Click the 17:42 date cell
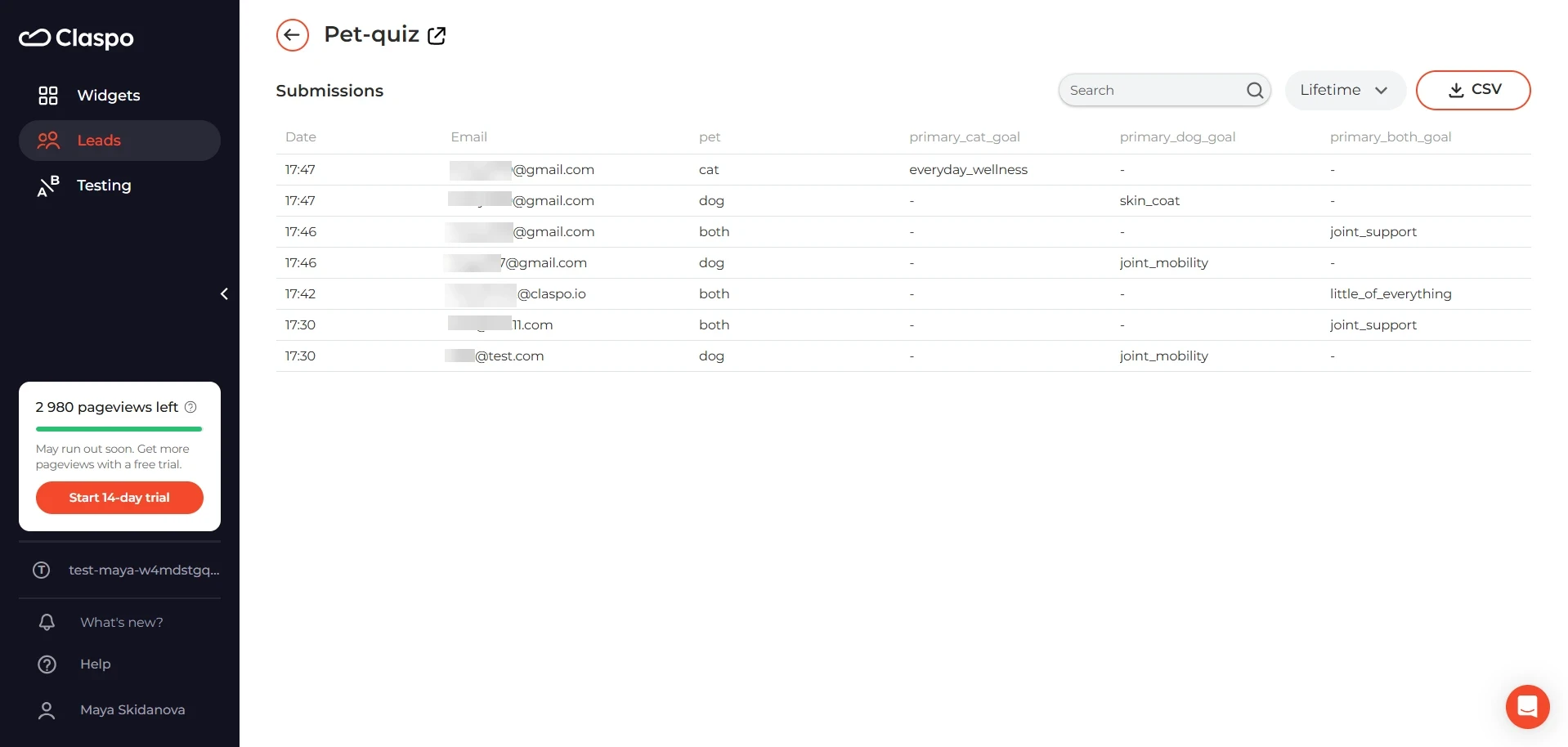 pos(300,294)
